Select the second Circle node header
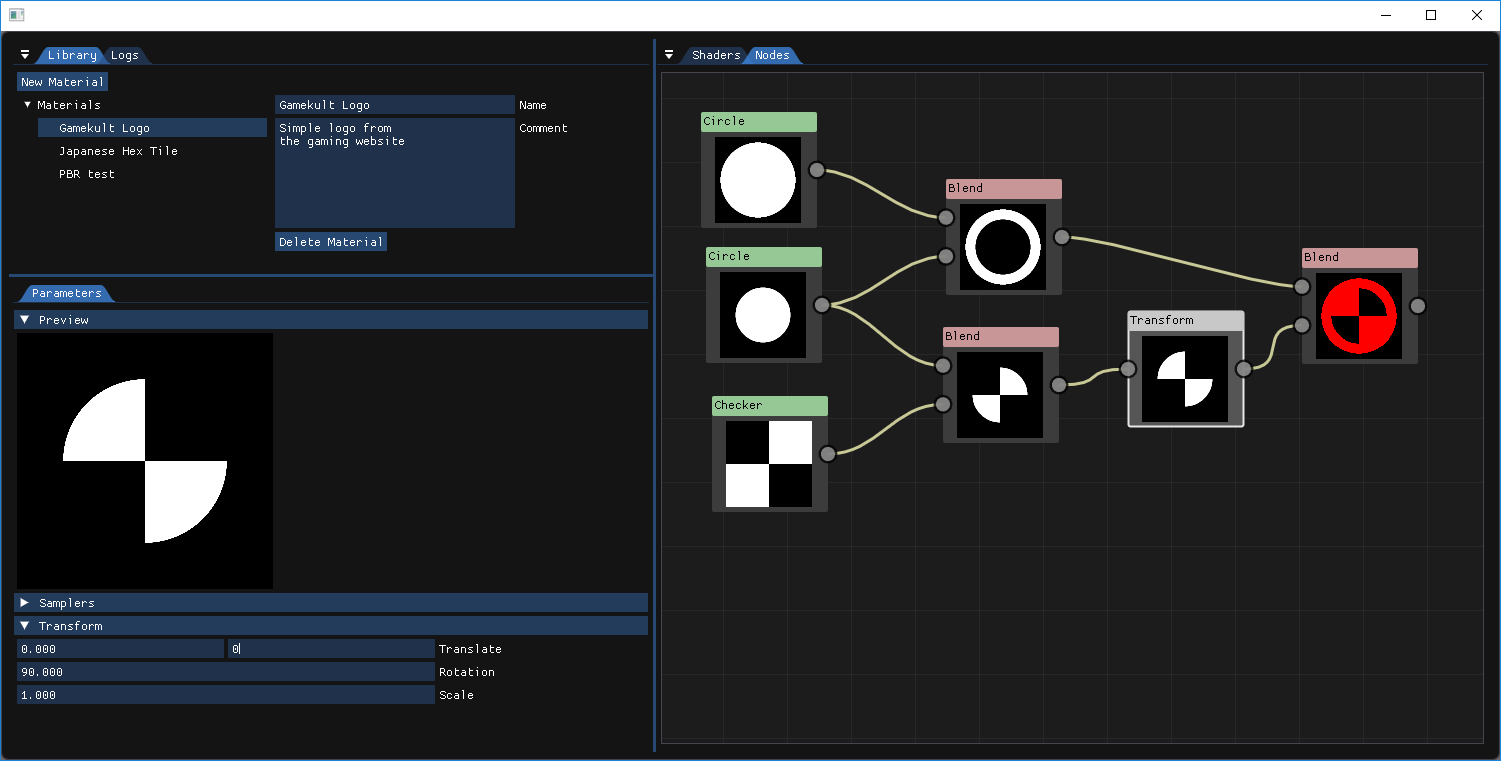Image resolution: width=1501 pixels, height=761 pixels. (764, 257)
